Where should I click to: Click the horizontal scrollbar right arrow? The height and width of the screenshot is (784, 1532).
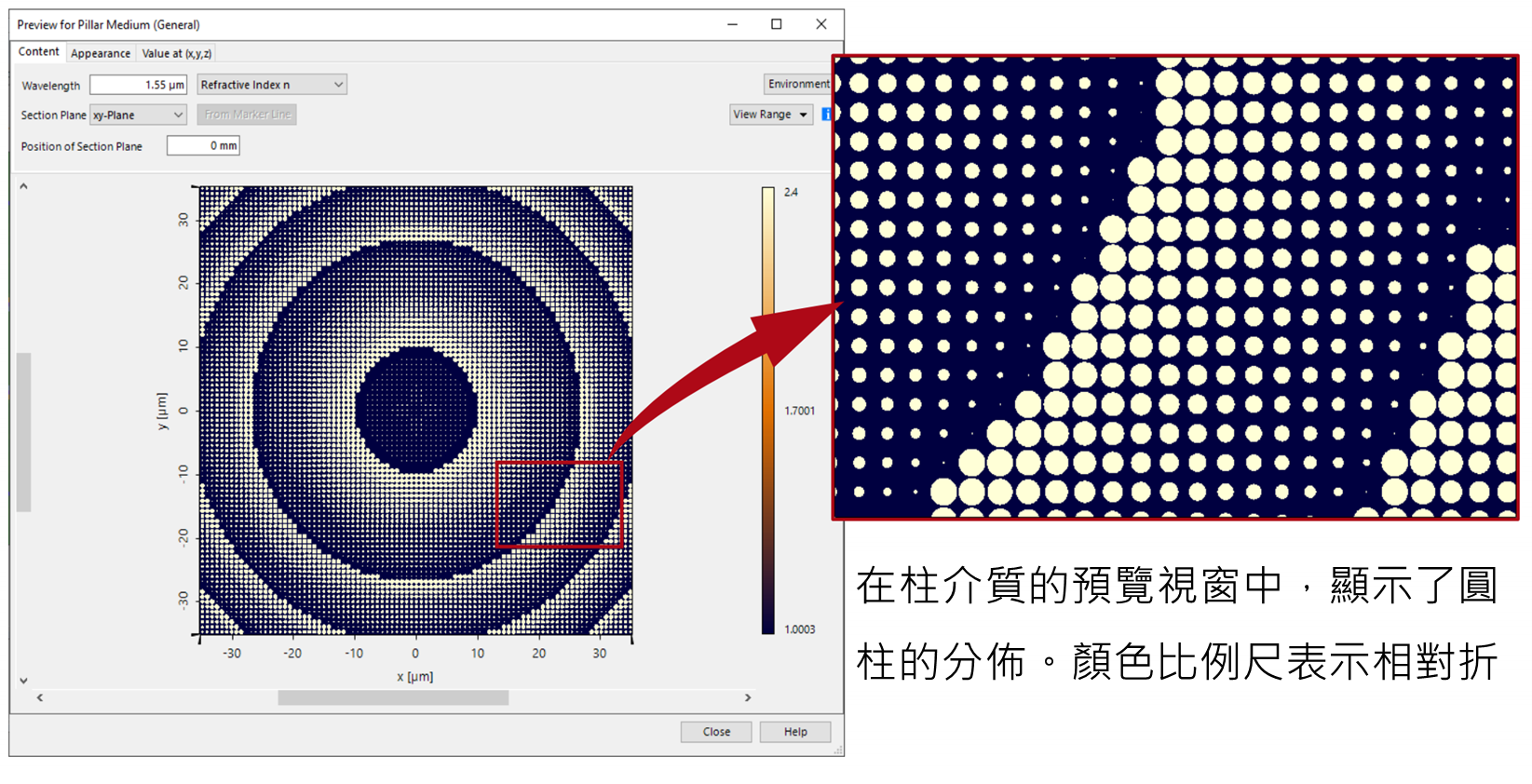tap(747, 697)
